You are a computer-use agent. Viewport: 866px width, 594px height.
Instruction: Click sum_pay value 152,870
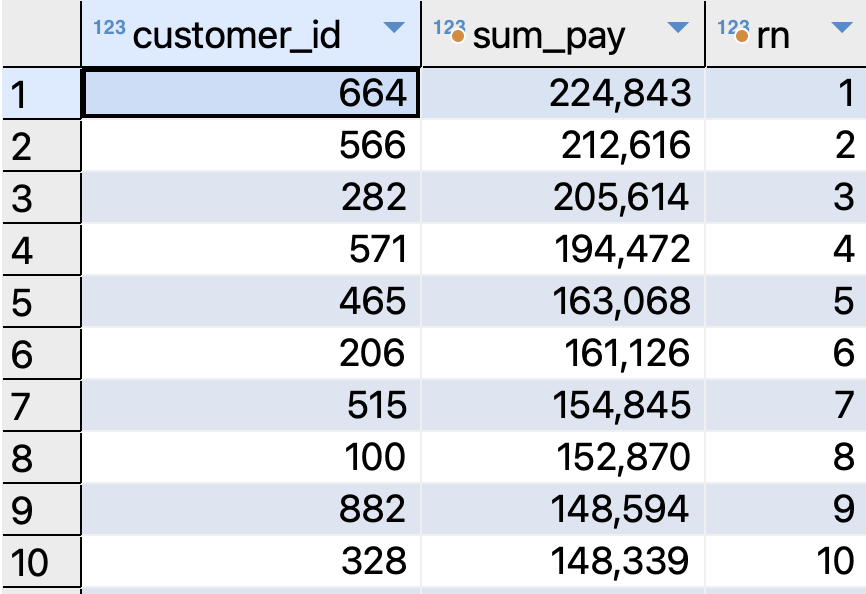pos(623,457)
